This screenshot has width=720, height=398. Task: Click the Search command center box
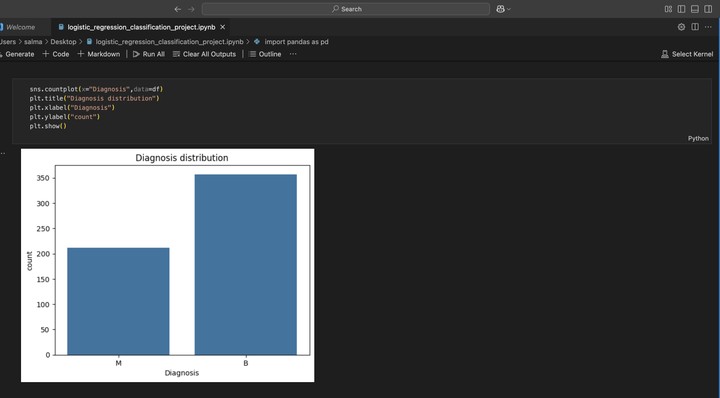click(x=346, y=9)
